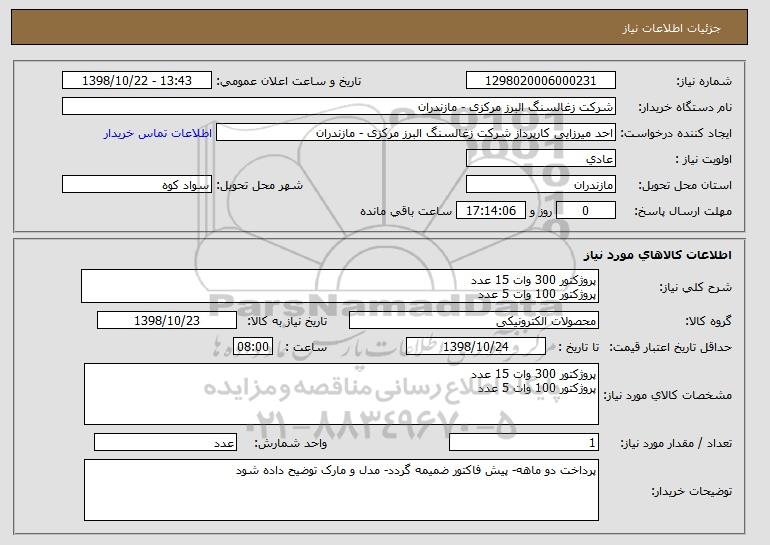The image size is (770, 545).
Task: Click the مشخصات کالای مورد نیاز label
Action: coord(667,395)
